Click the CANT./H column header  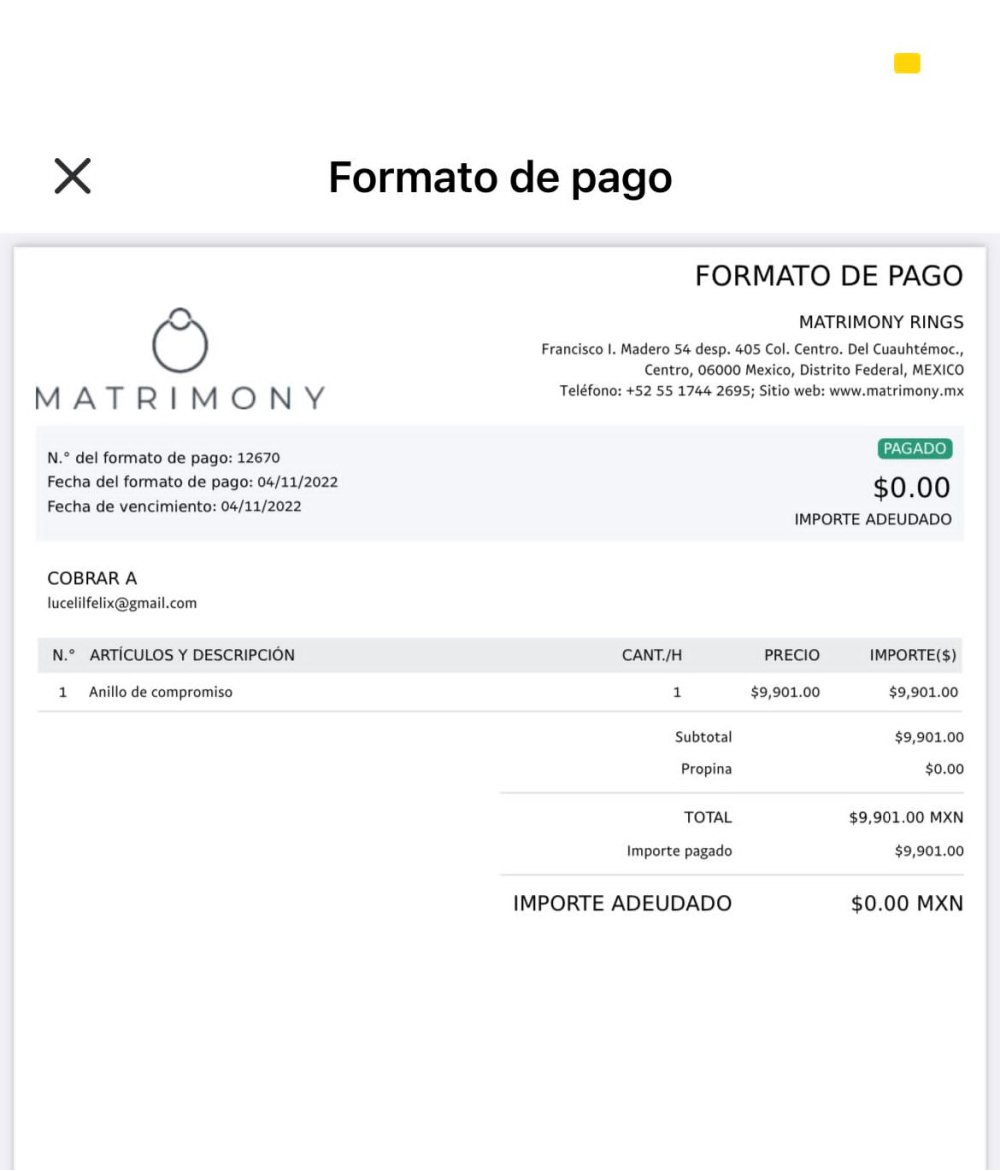(651, 655)
